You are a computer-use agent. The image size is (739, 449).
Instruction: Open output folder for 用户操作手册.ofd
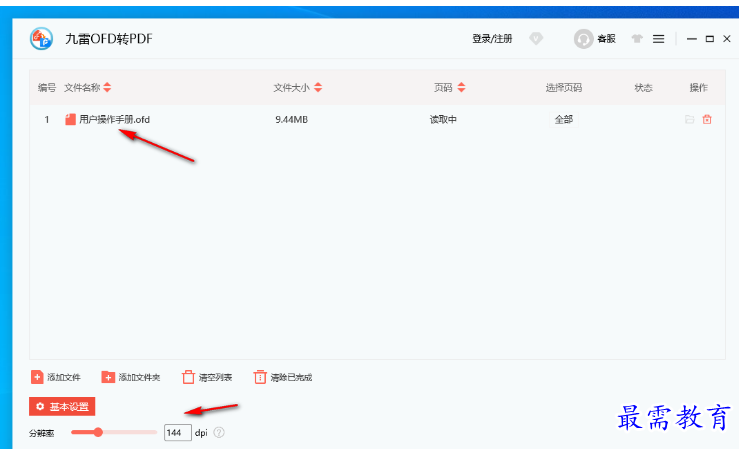click(690, 120)
